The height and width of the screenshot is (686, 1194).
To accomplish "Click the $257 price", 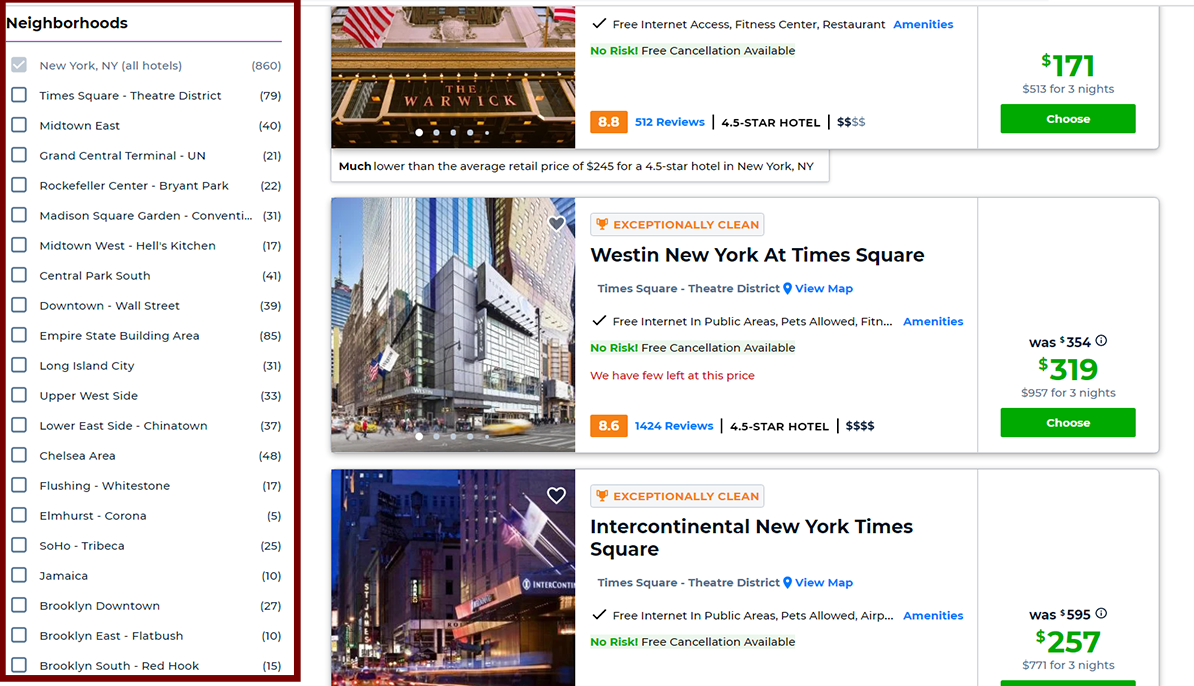I will [1068, 642].
